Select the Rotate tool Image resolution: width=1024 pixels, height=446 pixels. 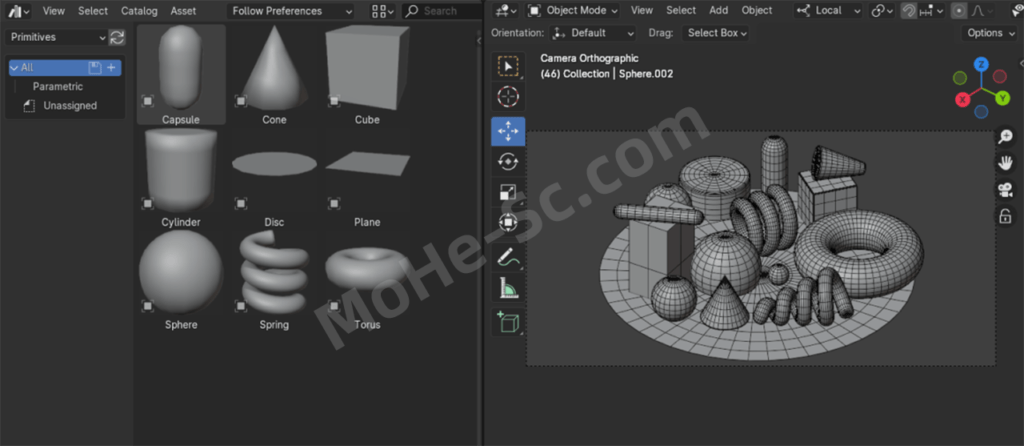[508, 162]
